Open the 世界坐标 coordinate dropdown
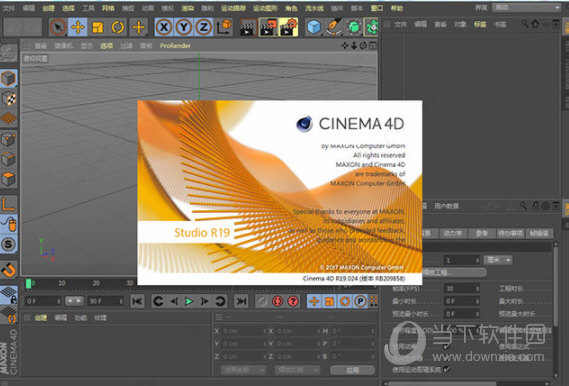 [x=243, y=370]
